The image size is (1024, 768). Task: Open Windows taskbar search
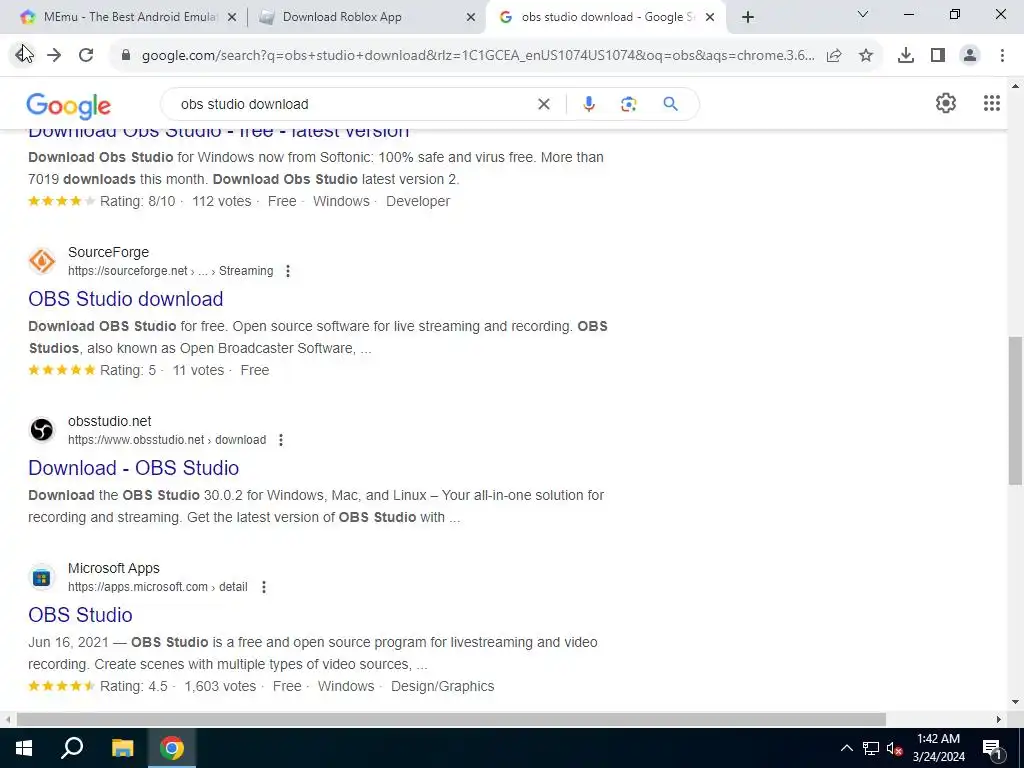pos(72,748)
